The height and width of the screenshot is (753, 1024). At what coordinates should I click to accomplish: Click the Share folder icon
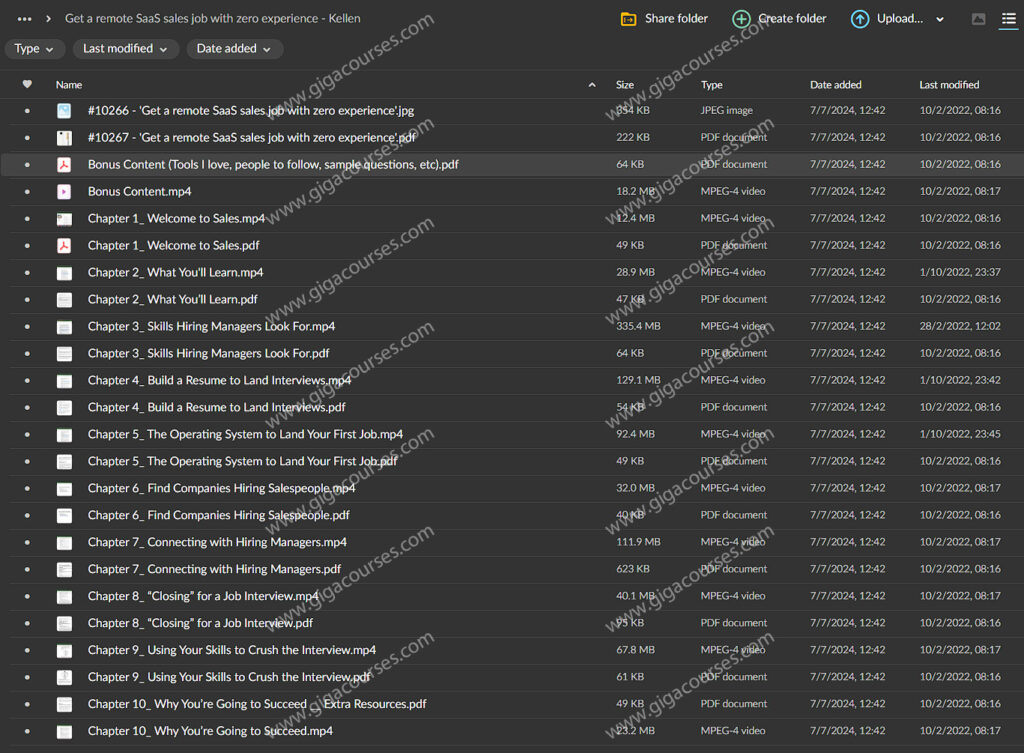[x=628, y=19]
